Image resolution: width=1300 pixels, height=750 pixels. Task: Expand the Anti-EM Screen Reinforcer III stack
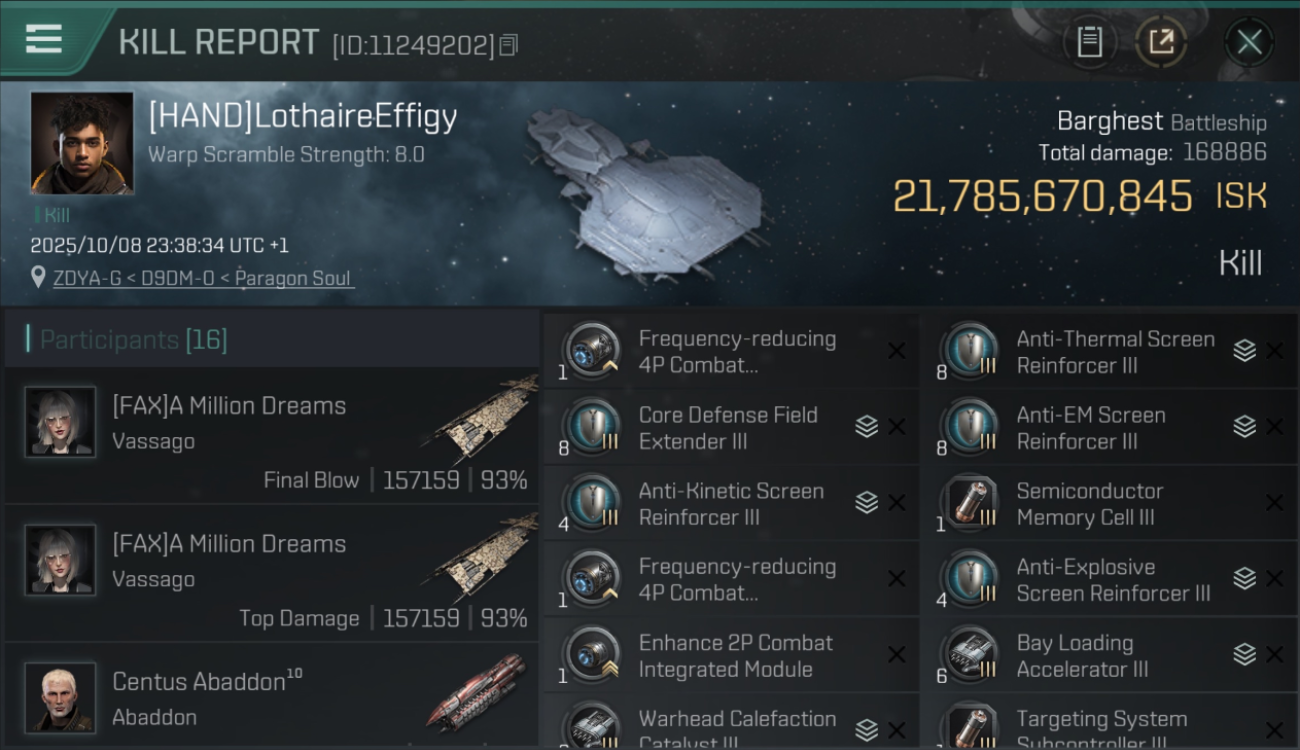pos(1244,427)
